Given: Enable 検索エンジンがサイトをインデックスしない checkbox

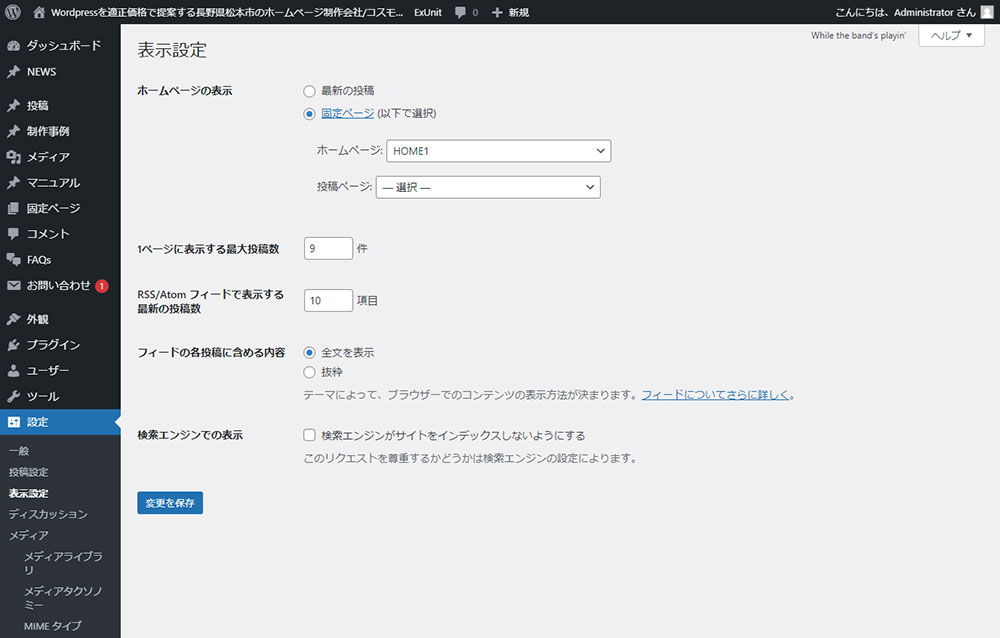Looking at the screenshot, I should 309,436.
